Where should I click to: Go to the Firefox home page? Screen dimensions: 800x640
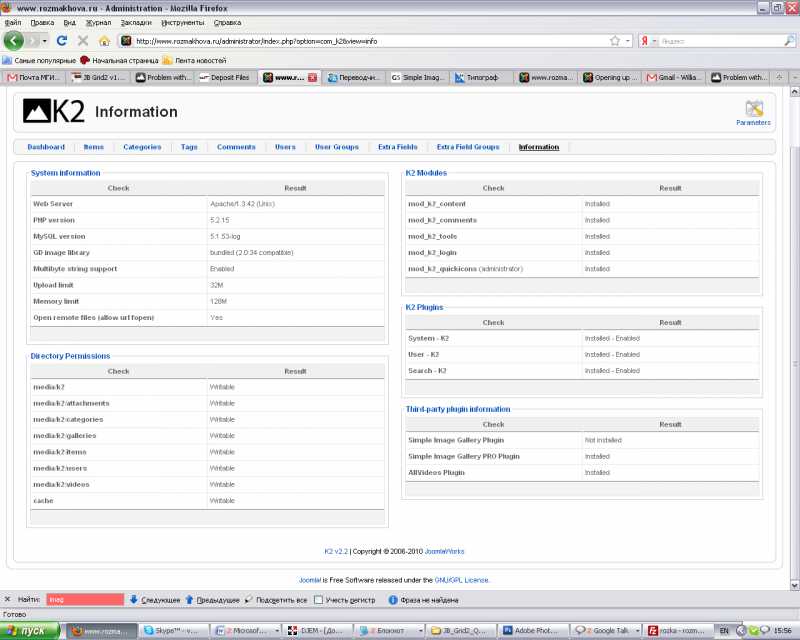104,41
